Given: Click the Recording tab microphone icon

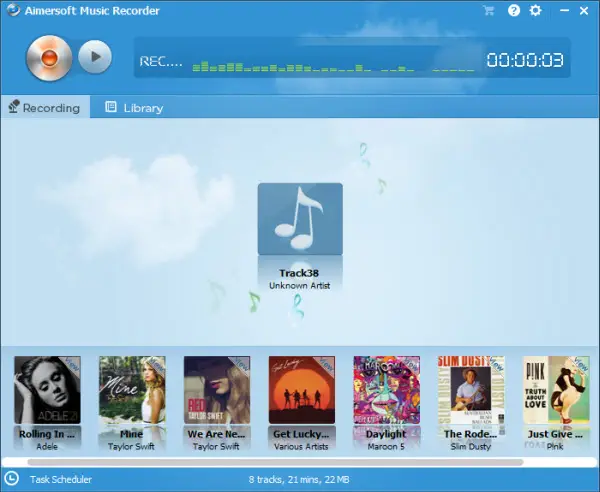Looking at the screenshot, I should (x=14, y=107).
